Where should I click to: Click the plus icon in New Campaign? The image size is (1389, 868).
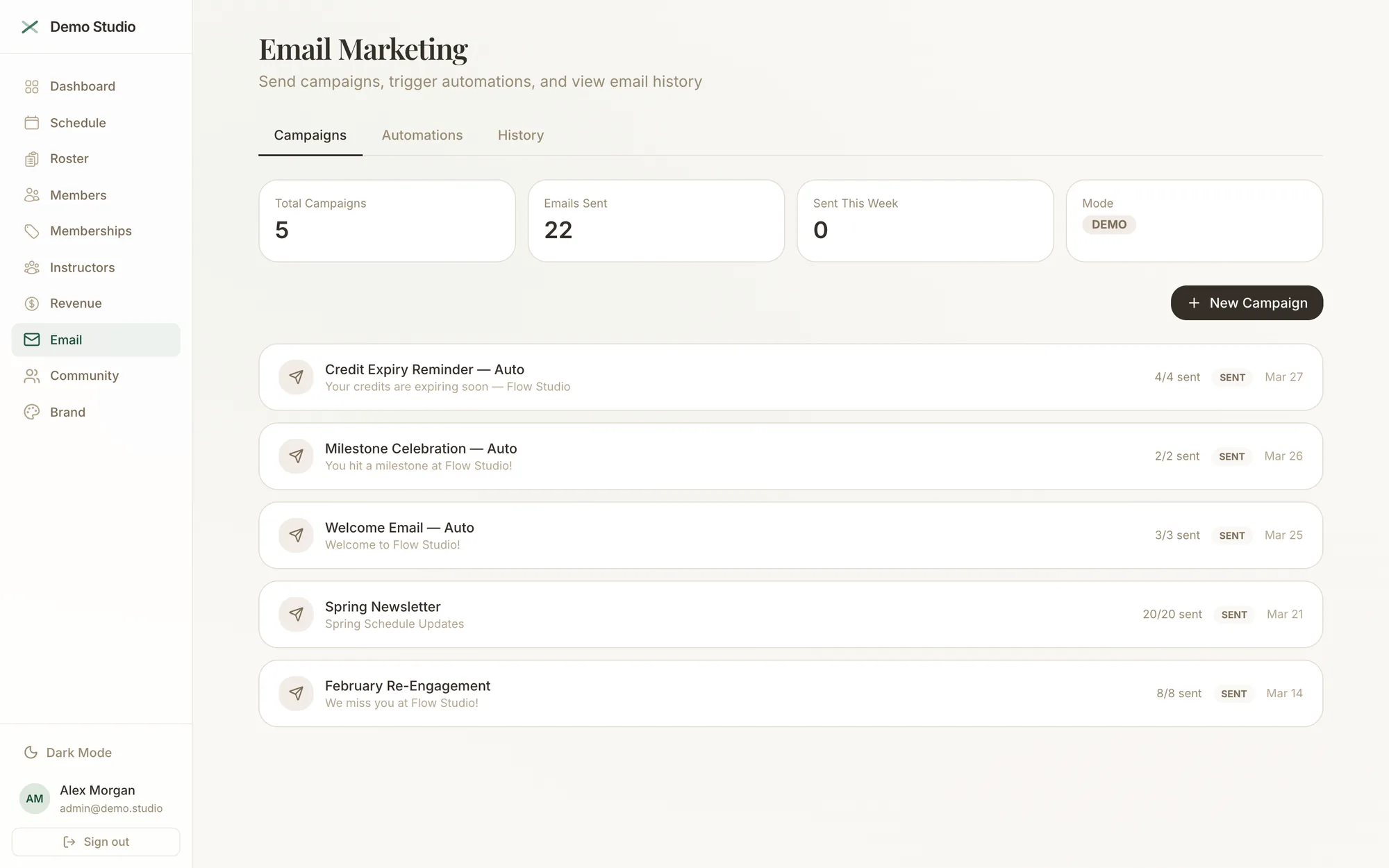[x=1194, y=303]
